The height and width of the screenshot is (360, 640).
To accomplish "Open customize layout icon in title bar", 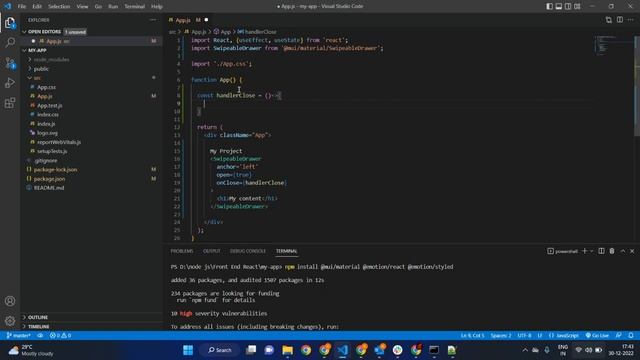I will 577,6.
